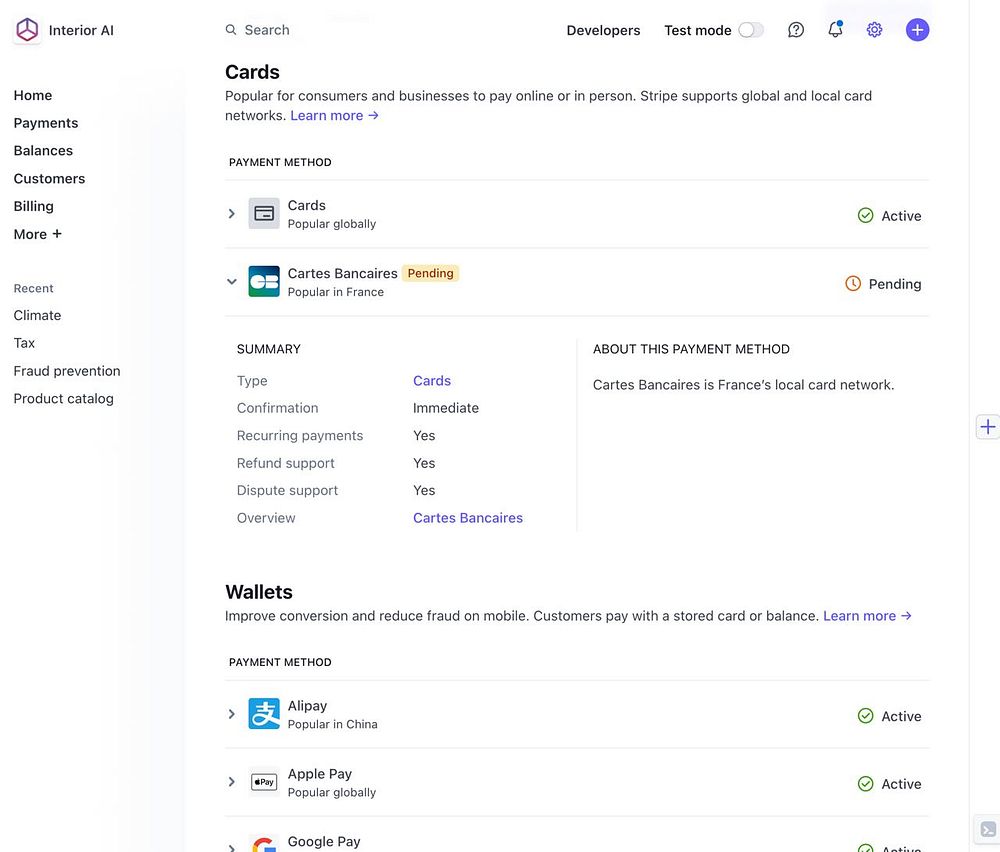Viewport: 1000px width, 852px height.
Task: Open notifications bell icon
Action: [x=835, y=30]
